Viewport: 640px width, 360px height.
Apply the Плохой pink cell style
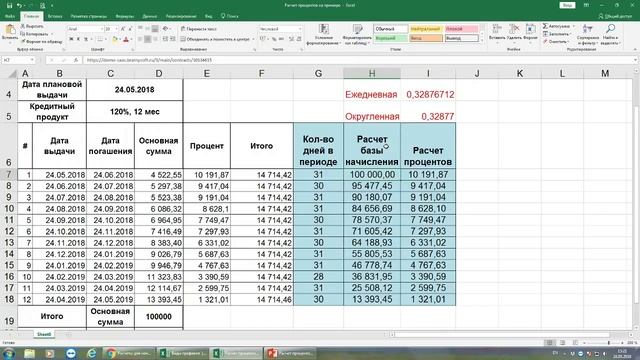point(461,29)
